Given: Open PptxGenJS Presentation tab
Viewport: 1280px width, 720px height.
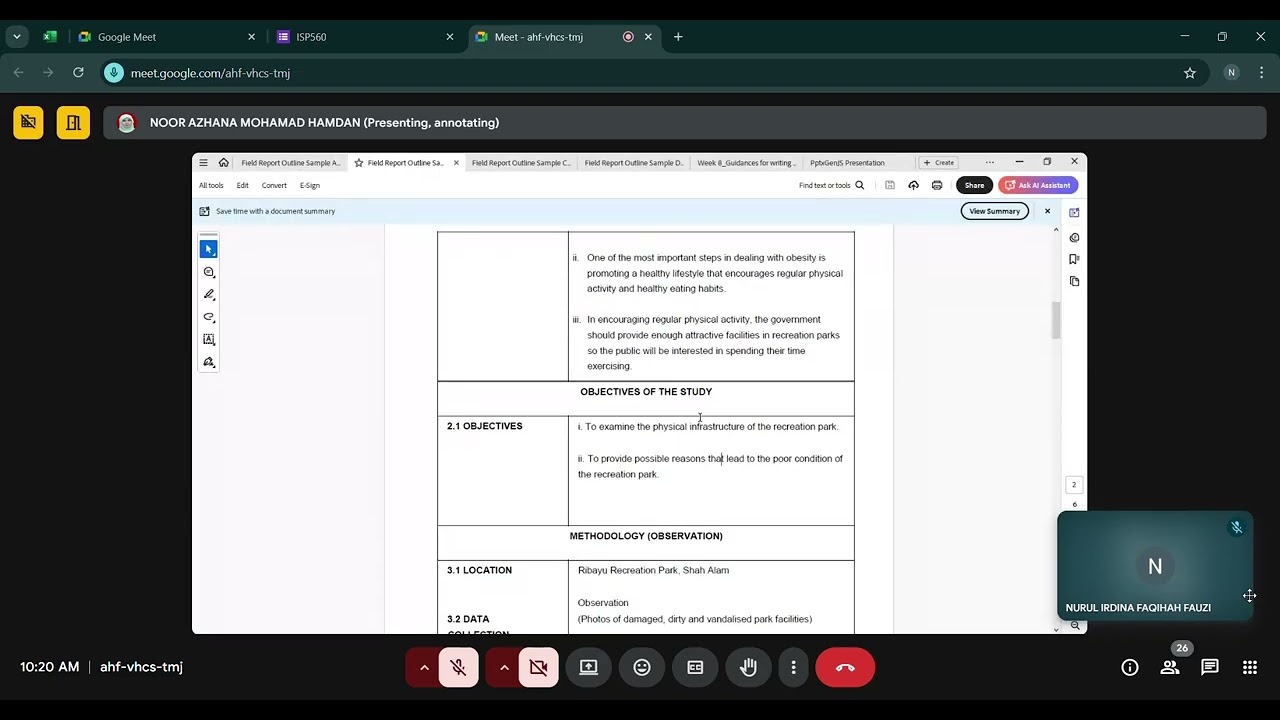Looking at the screenshot, I should (x=848, y=162).
